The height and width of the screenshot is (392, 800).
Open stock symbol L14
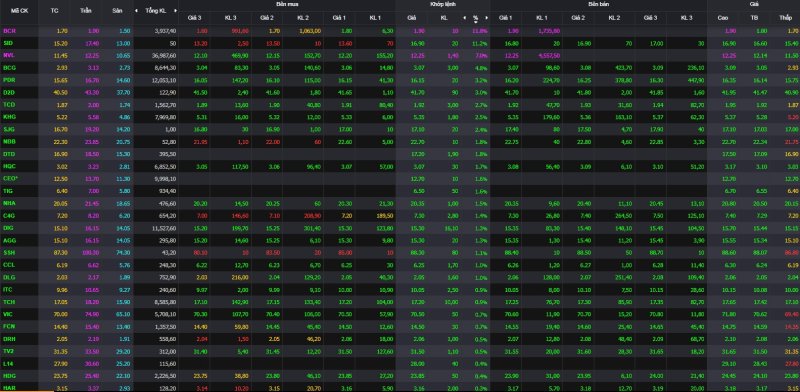pos(8,364)
